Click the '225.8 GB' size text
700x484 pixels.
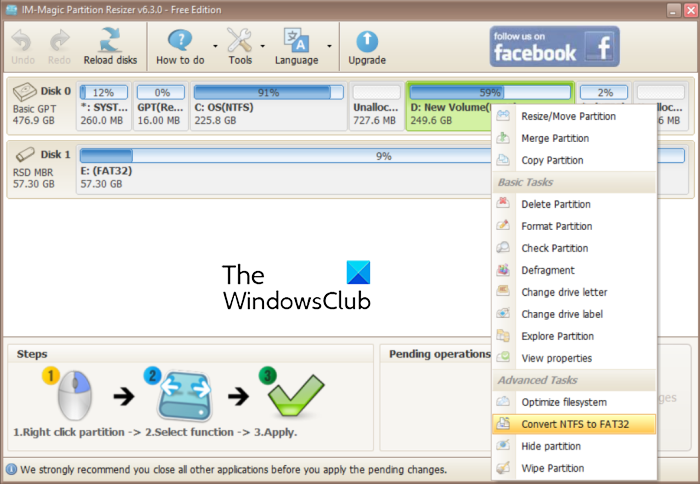coord(215,121)
